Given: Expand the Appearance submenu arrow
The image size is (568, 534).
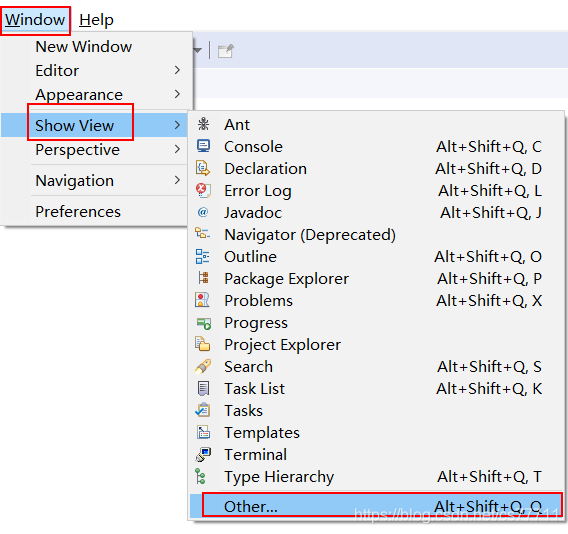Looking at the screenshot, I should coord(177,94).
